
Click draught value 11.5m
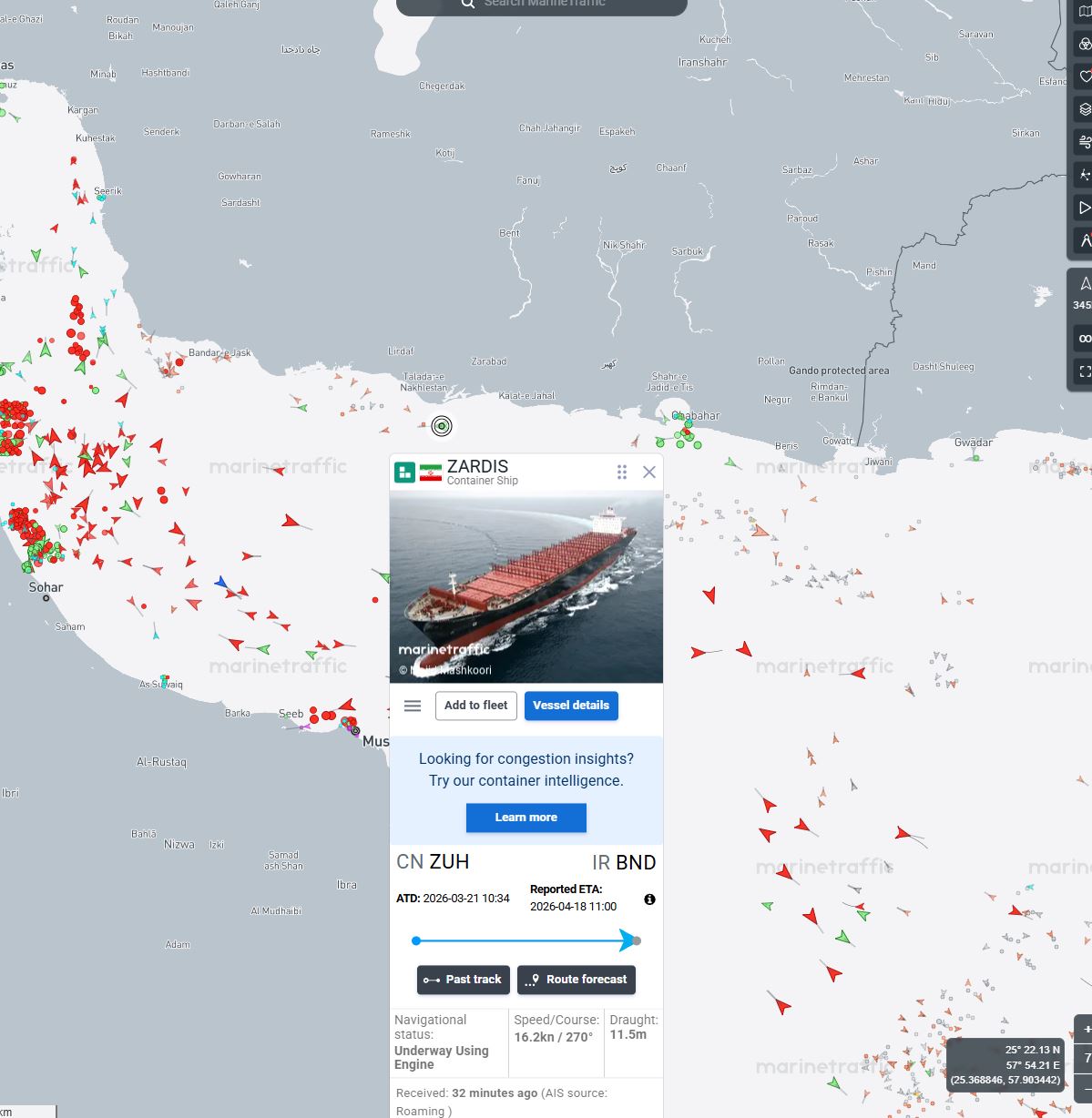(x=628, y=1035)
